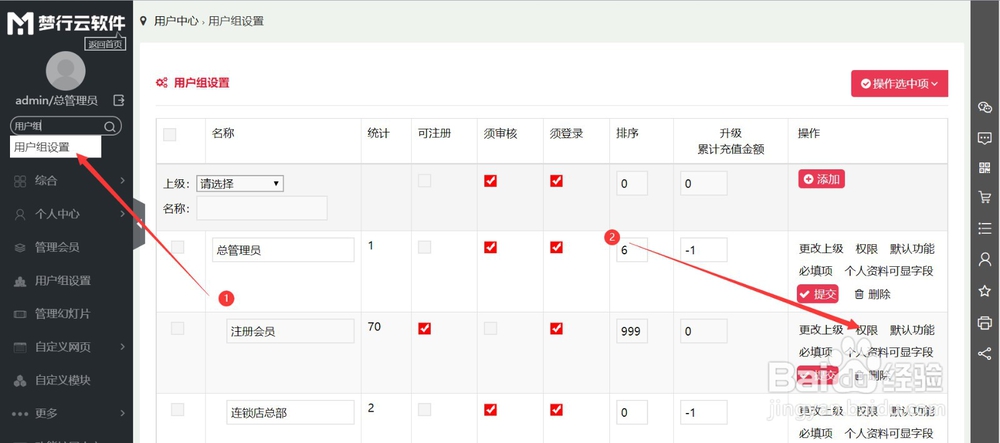Toggle 须登录 checkbox for 总管理员
The height and width of the screenshot is (443, 1000).
click(x=556, y=247)
